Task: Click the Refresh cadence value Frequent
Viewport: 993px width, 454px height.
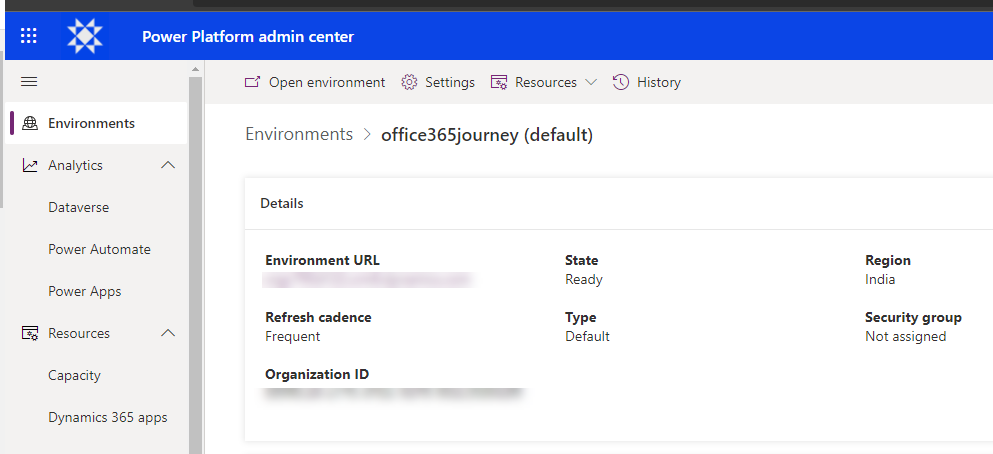Action: click(x=293, y=337)
